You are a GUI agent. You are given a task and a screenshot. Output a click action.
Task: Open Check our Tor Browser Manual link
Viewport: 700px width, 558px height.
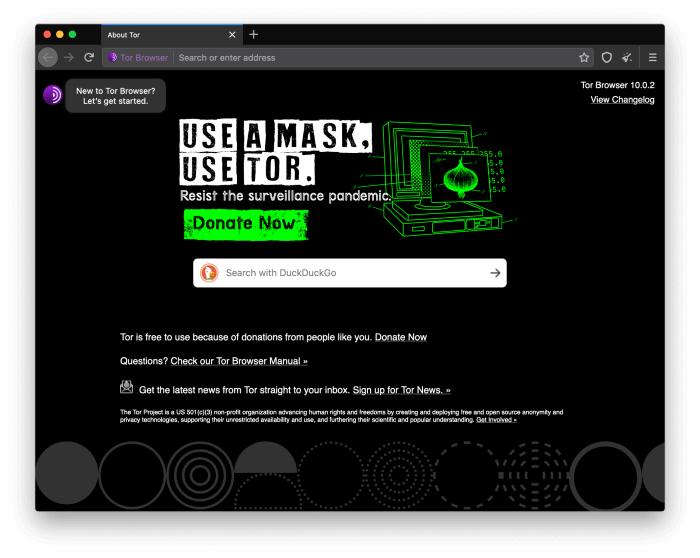click(x=239, y=361)
